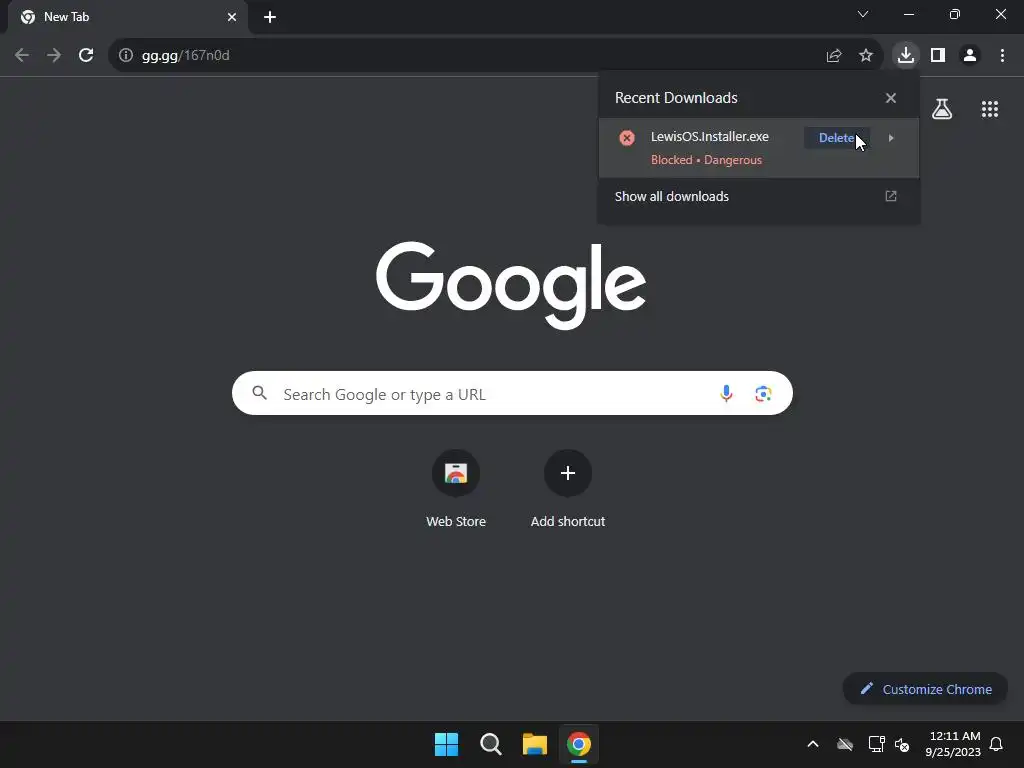Show hidden system tray icons
Viewport: 1024px width, 768px height.
click(813, 744)
